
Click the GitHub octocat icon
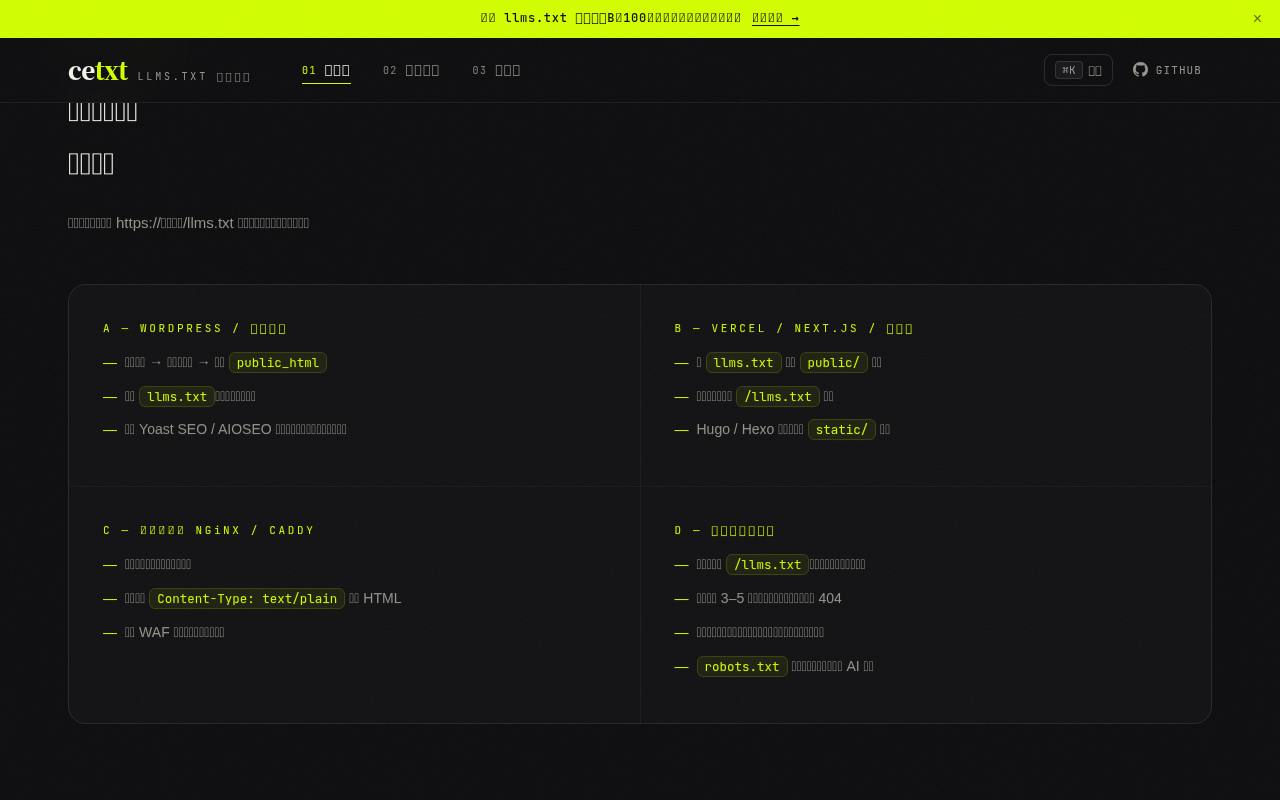(1140, 70)
